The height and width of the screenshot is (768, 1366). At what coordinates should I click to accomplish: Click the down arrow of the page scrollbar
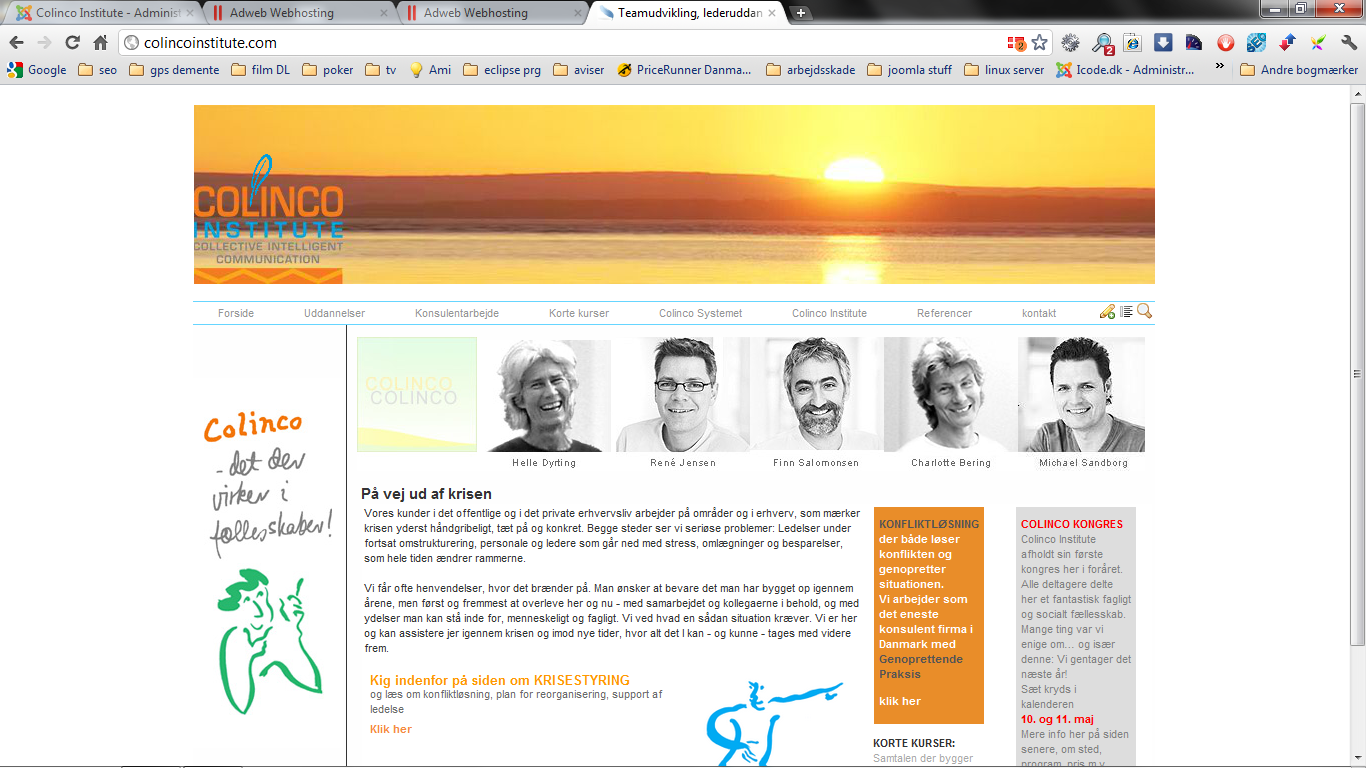coord(1357,758)
